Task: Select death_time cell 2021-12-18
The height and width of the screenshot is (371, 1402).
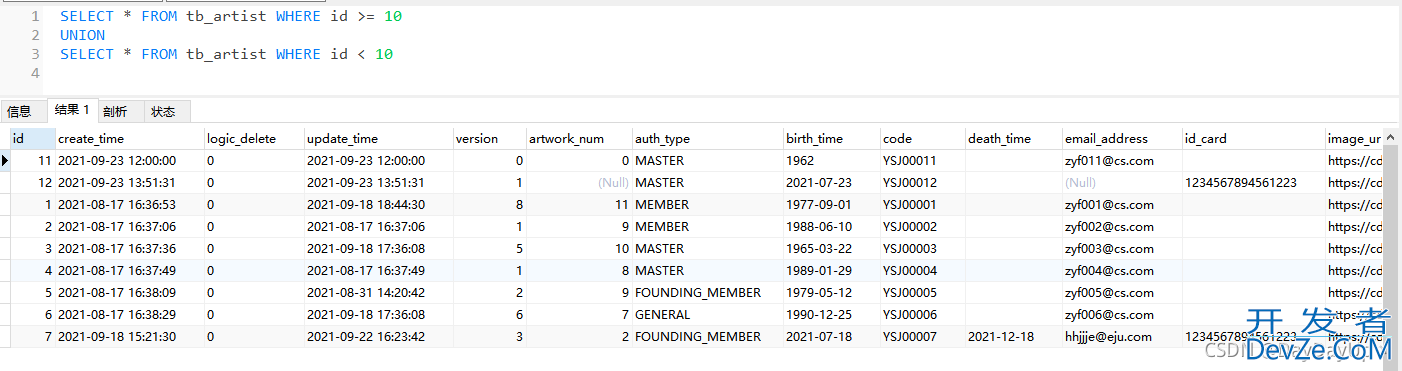Action: [x=1013, y=336]
